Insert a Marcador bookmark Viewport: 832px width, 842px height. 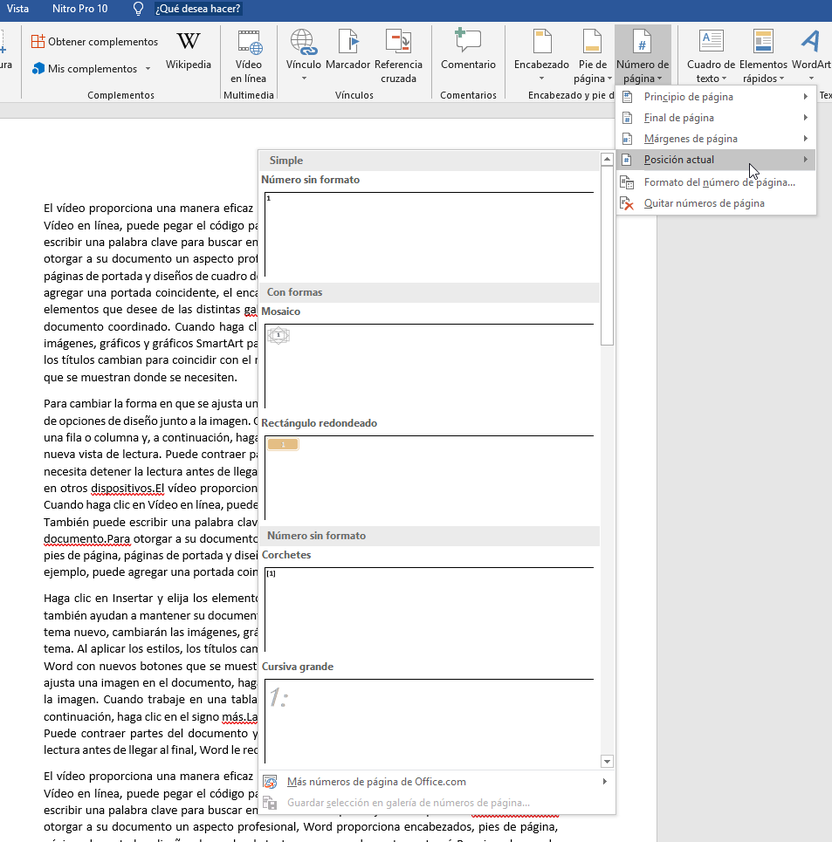pyautogui.click(x=348, y=56)
